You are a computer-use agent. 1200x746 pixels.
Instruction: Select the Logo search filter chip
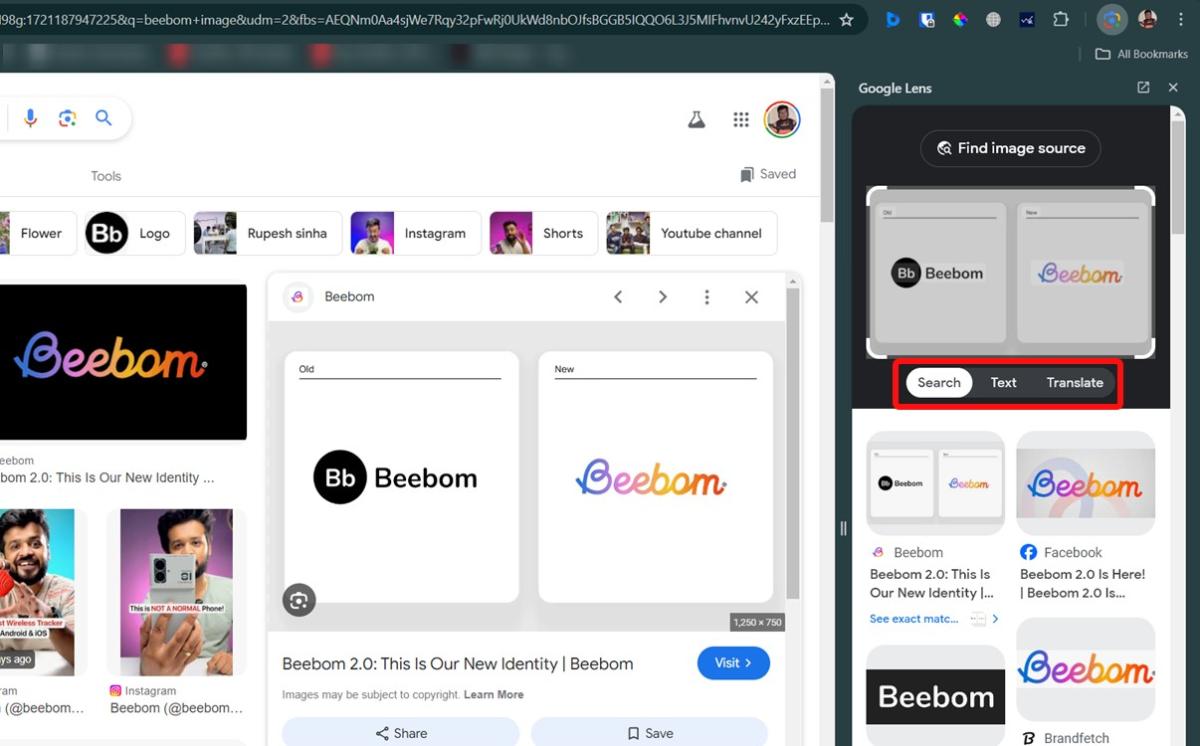[x=133, y=233]
